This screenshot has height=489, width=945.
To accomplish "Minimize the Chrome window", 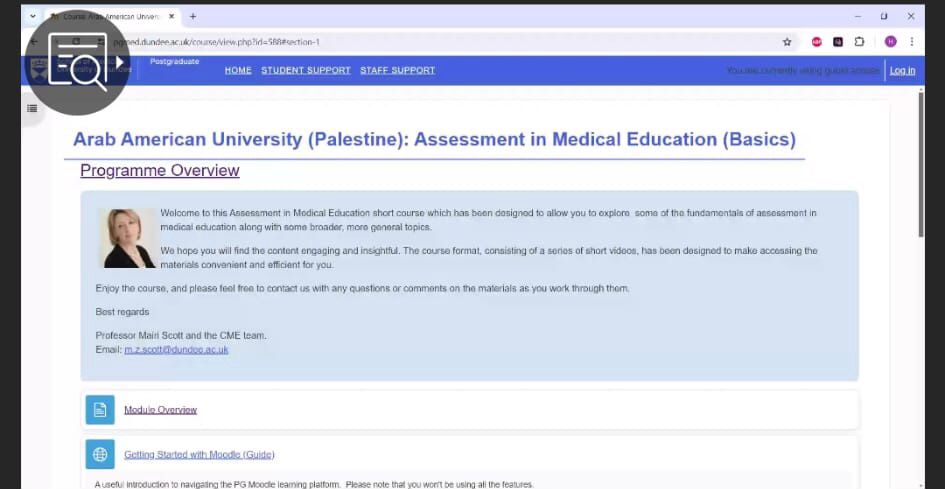I will [858, 16].
